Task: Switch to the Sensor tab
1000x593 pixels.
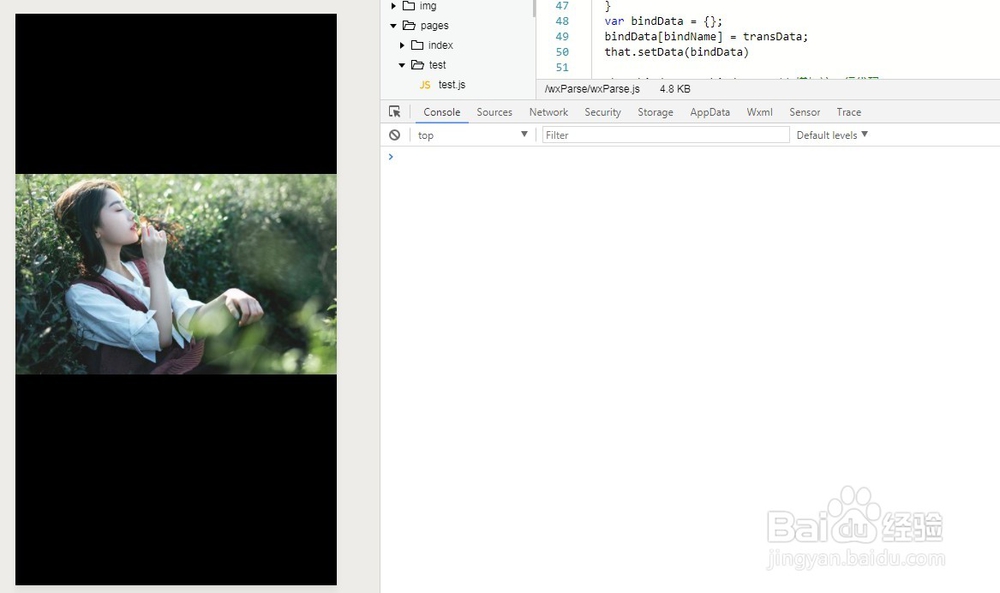Action: tap(804, 112)
